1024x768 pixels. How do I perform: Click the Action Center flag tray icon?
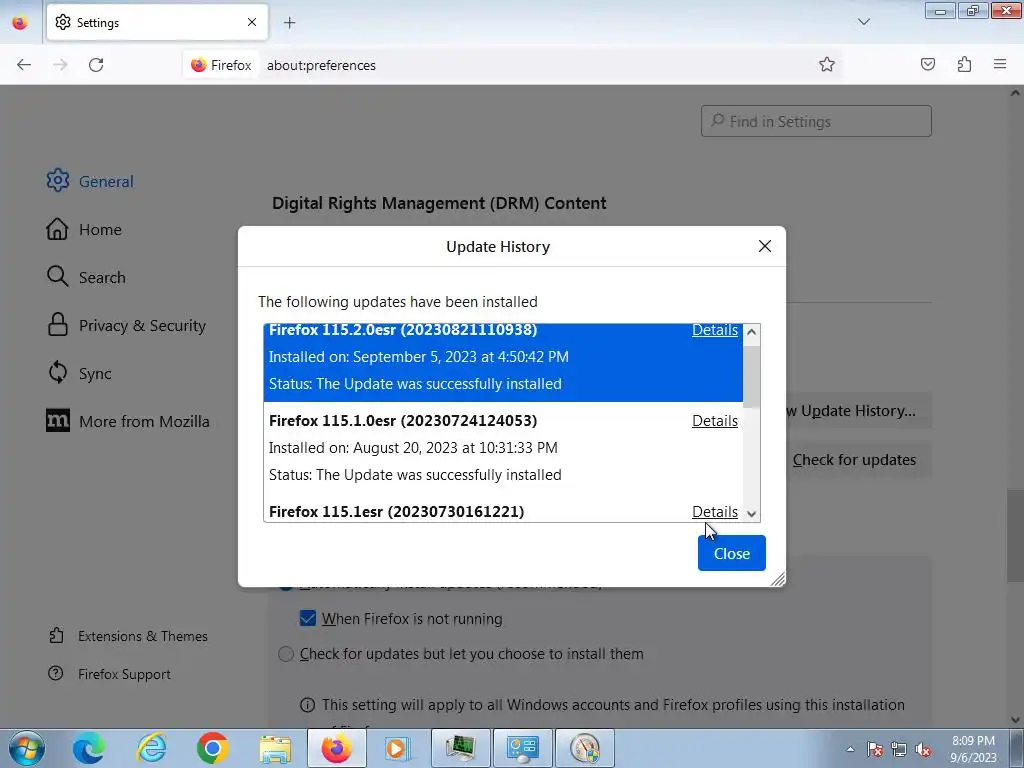(x=875, y=749)
